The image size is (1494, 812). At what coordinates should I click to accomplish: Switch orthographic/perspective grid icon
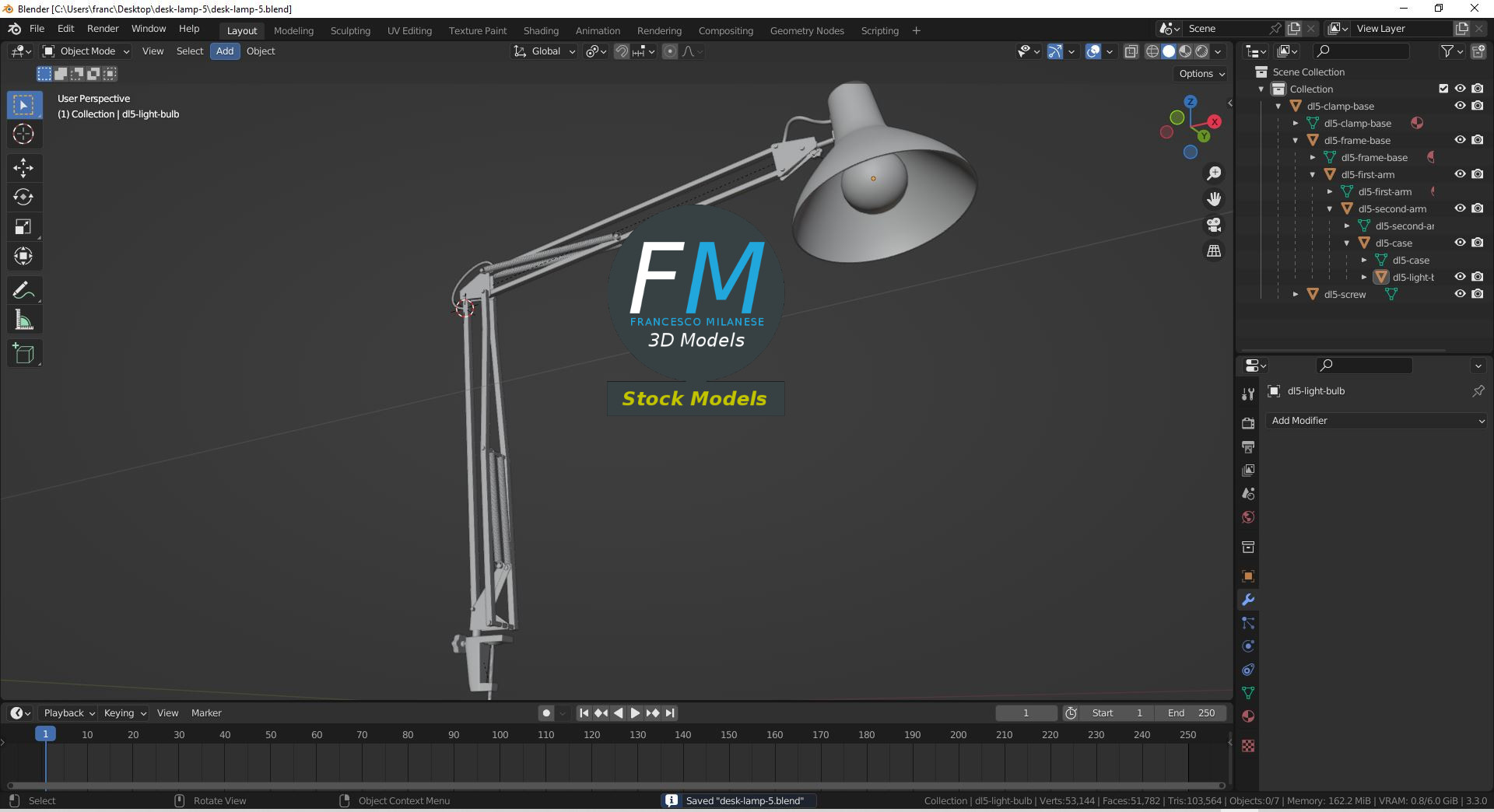tap(1214, 250)
